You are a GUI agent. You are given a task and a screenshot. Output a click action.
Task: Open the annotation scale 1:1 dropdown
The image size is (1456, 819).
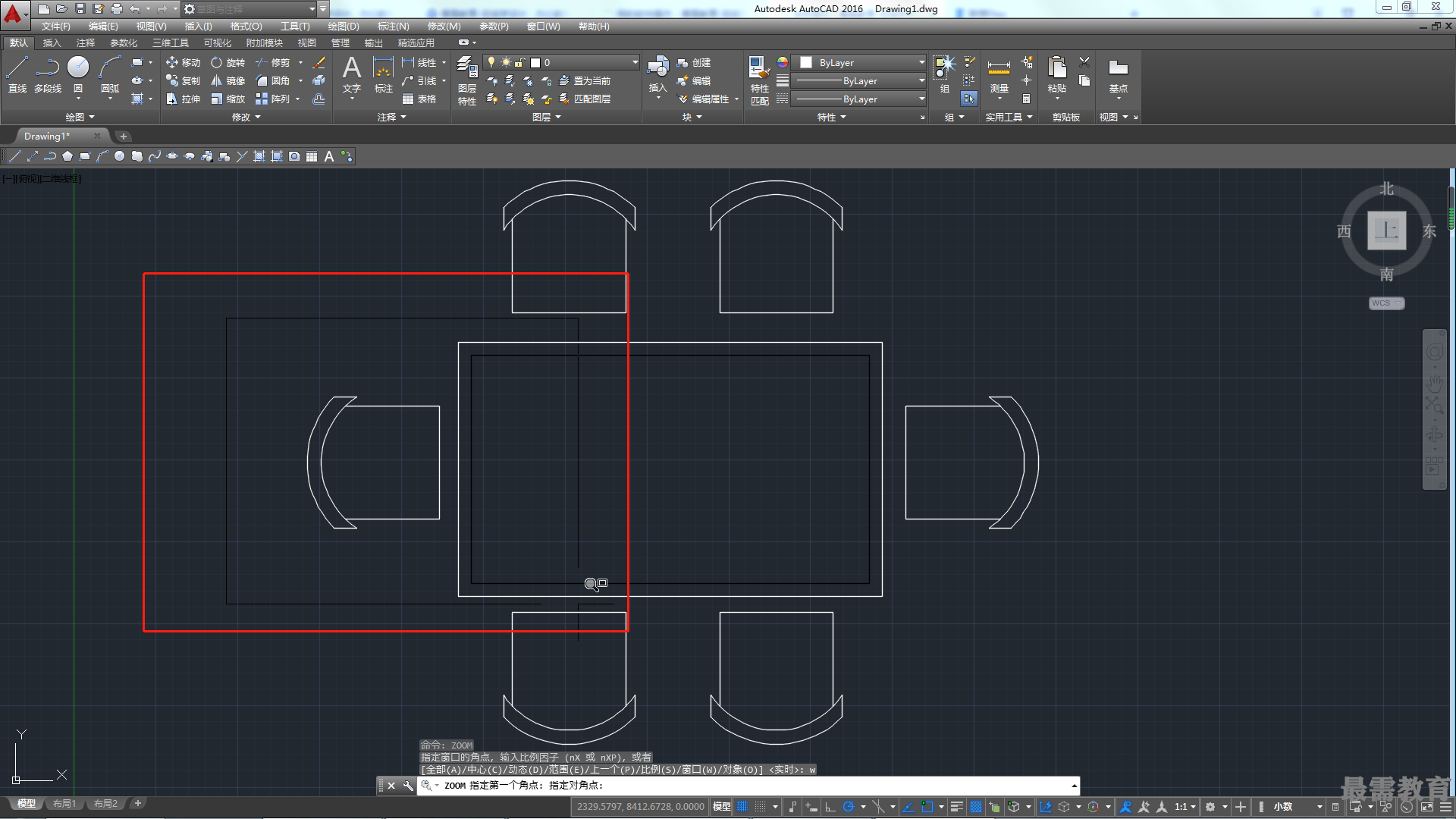(1185, 807)
